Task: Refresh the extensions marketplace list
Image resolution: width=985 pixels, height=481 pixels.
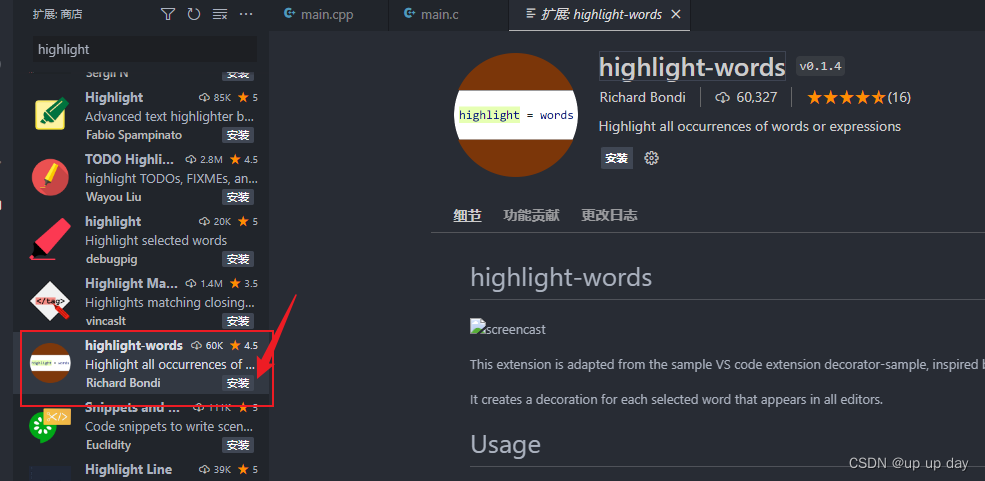Action: pos(193,14)
